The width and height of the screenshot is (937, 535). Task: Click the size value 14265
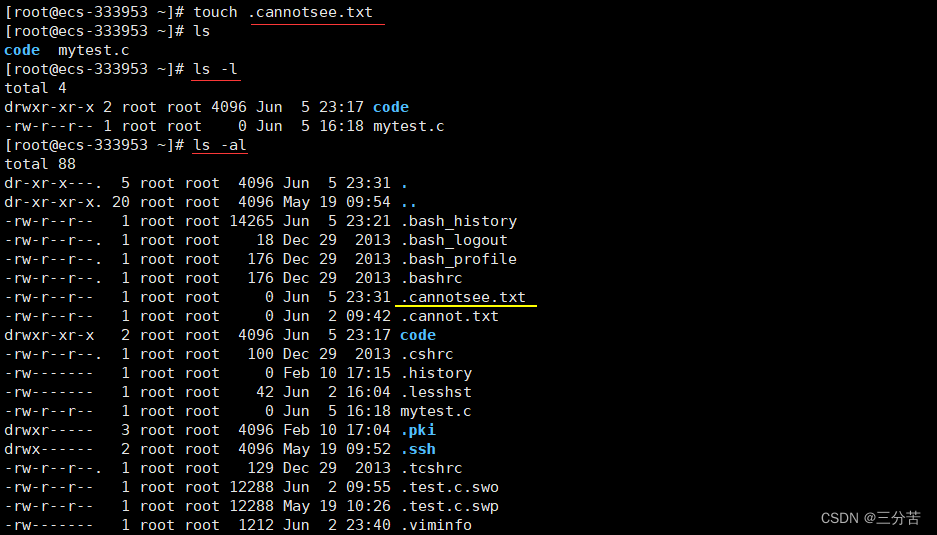pos(252,221)
